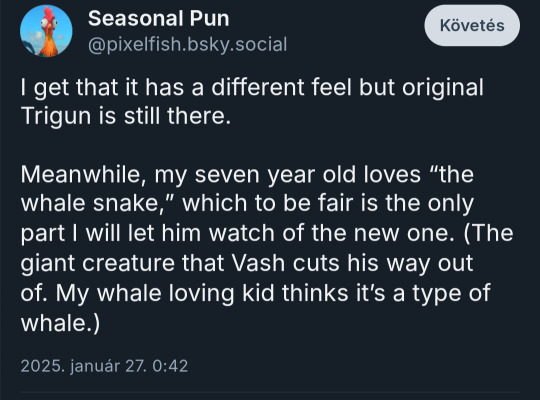Select the paragraph starting with Meanwhile
This screenshot has width=540, height=400.
pyautogui.click(x=267, y=248)
